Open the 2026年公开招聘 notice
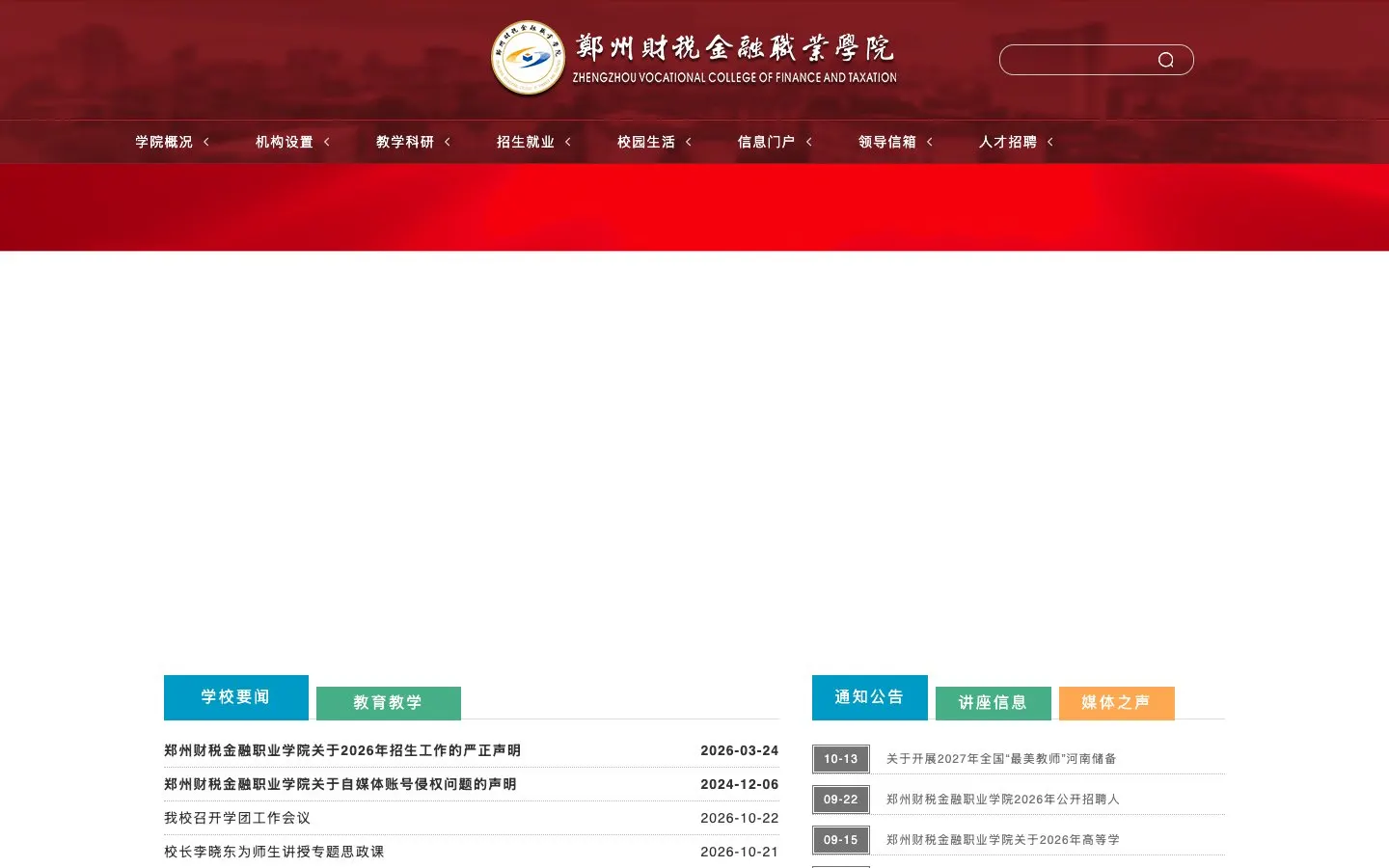Screen dimensions: 1389x868 1003,800
